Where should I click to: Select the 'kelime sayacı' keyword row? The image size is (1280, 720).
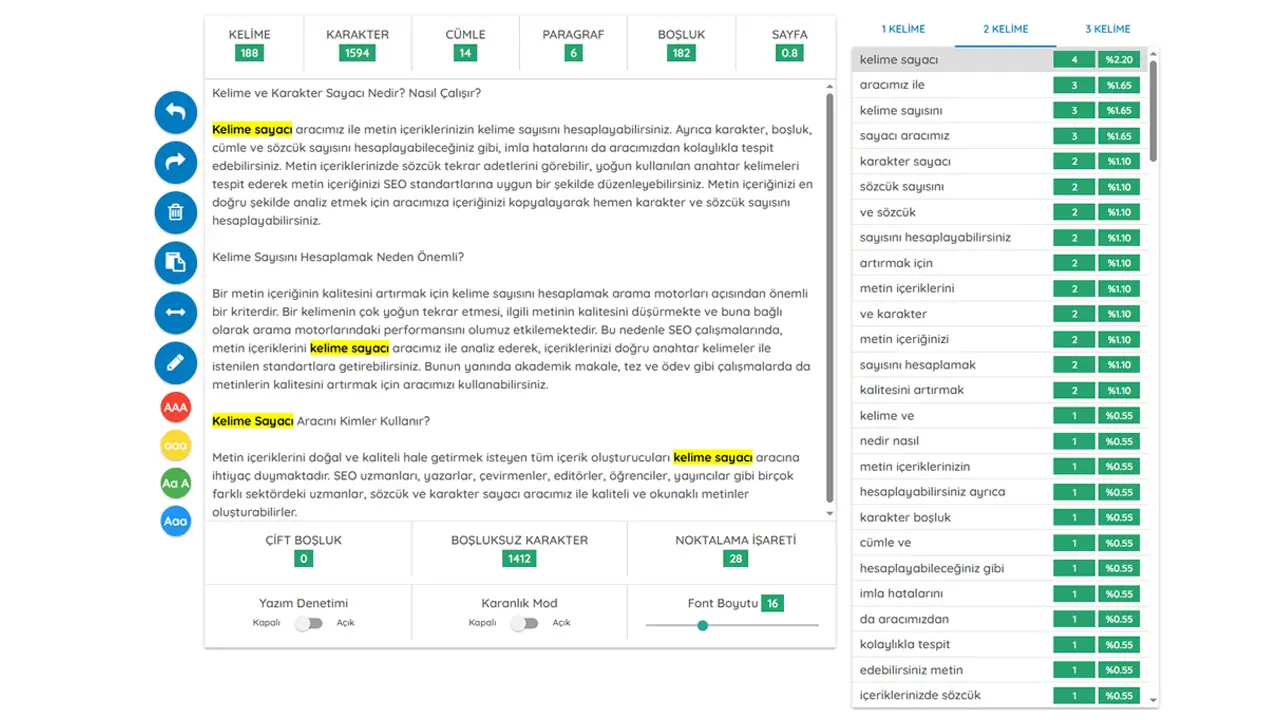[950, 60]
